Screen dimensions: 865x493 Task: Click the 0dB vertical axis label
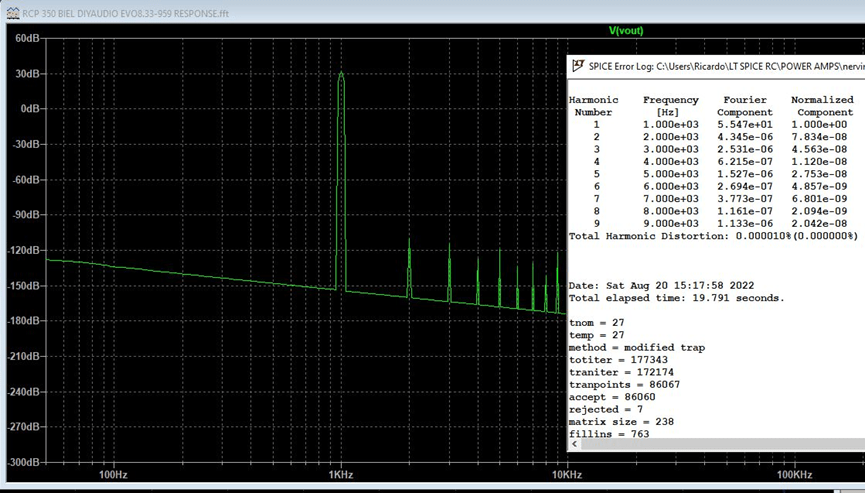(30, 109)
